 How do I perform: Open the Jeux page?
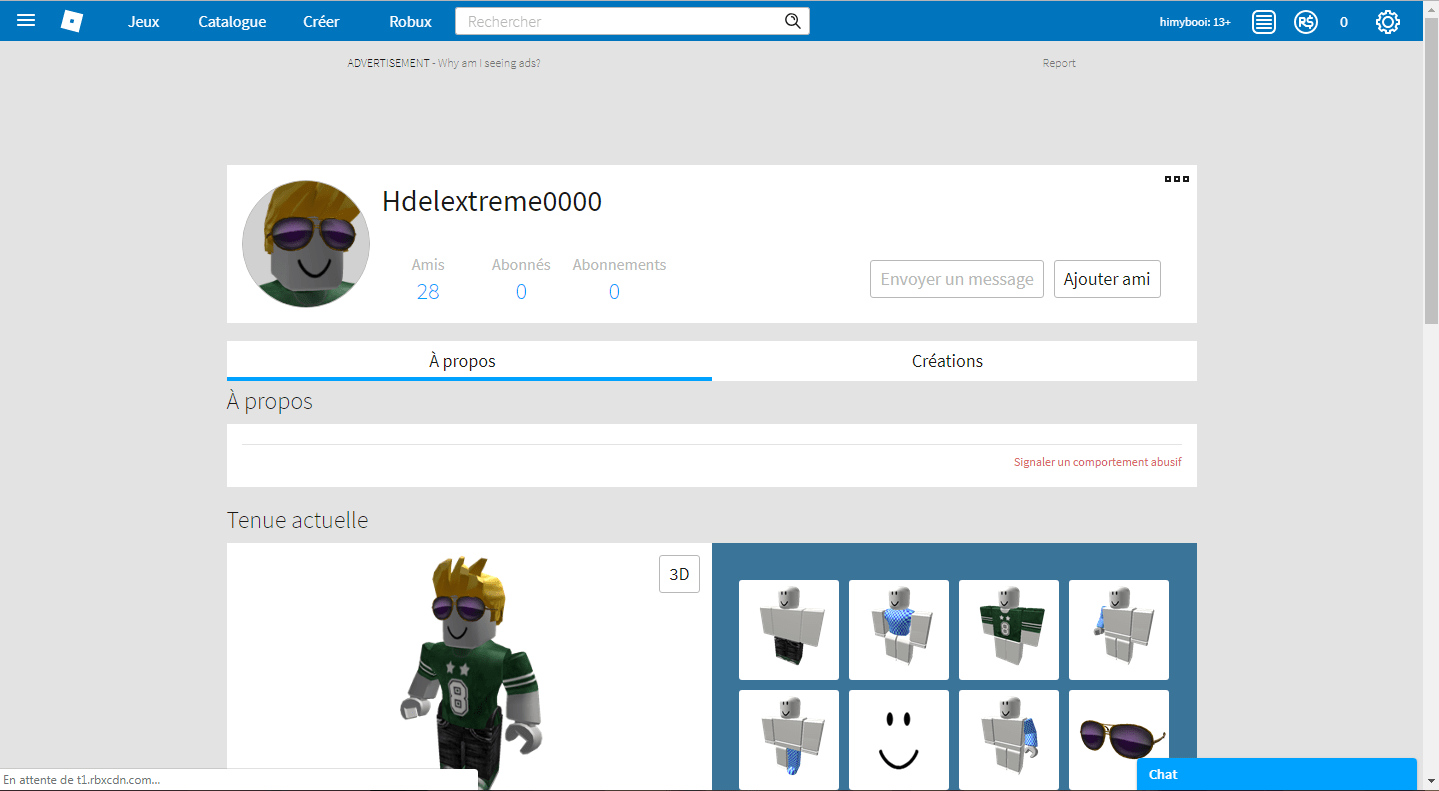[143, 20]
